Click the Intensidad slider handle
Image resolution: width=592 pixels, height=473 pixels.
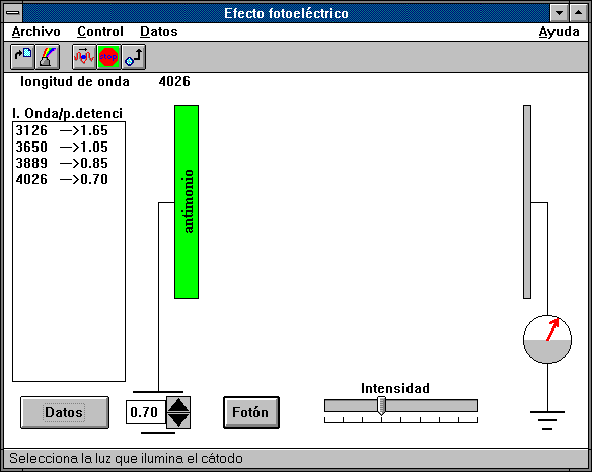tap(381, 406)
